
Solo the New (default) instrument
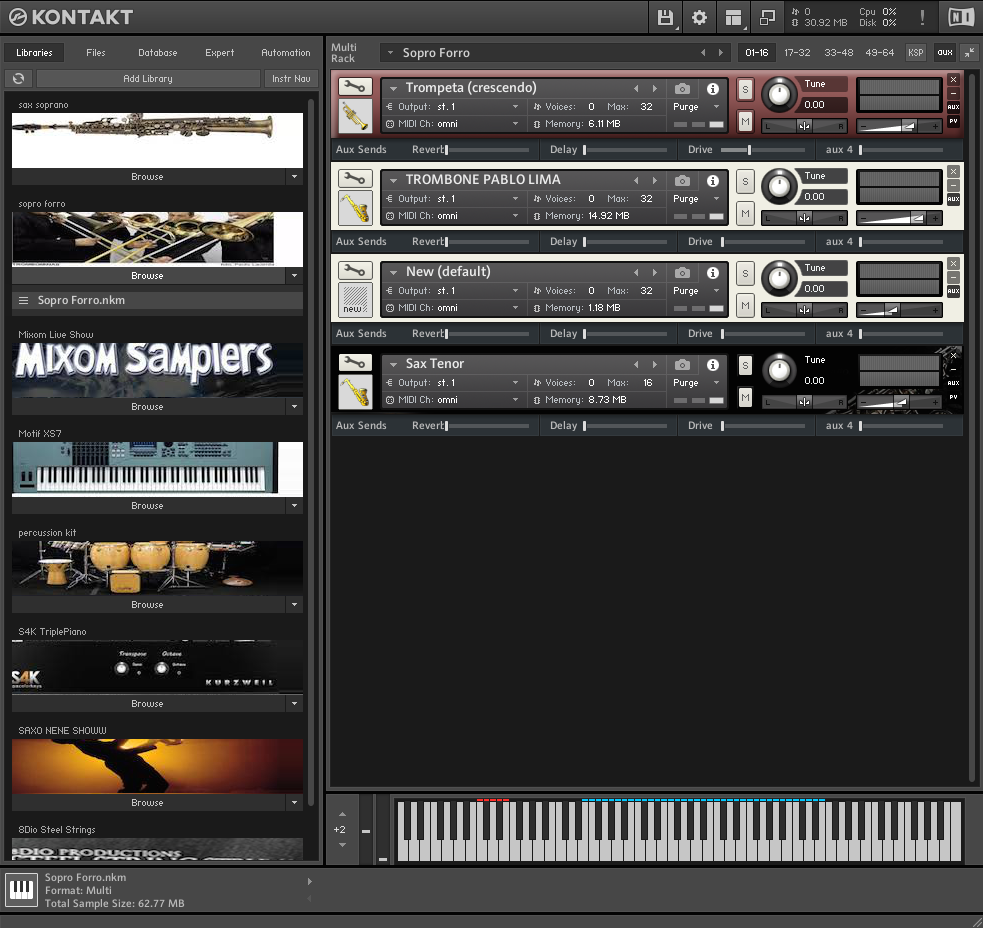click(x=745, y=273)
